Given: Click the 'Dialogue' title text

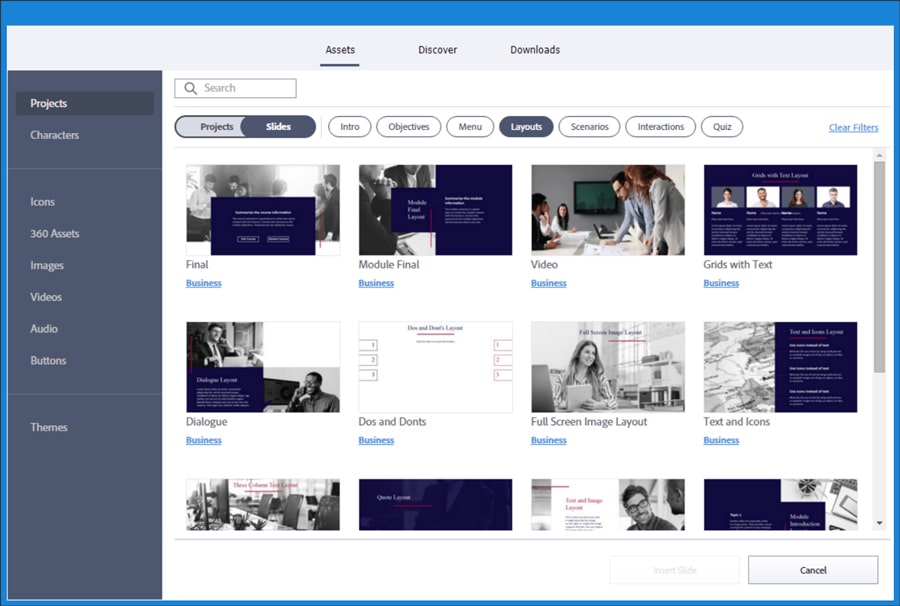Looking at the screenshot, I should pos(207,422).
